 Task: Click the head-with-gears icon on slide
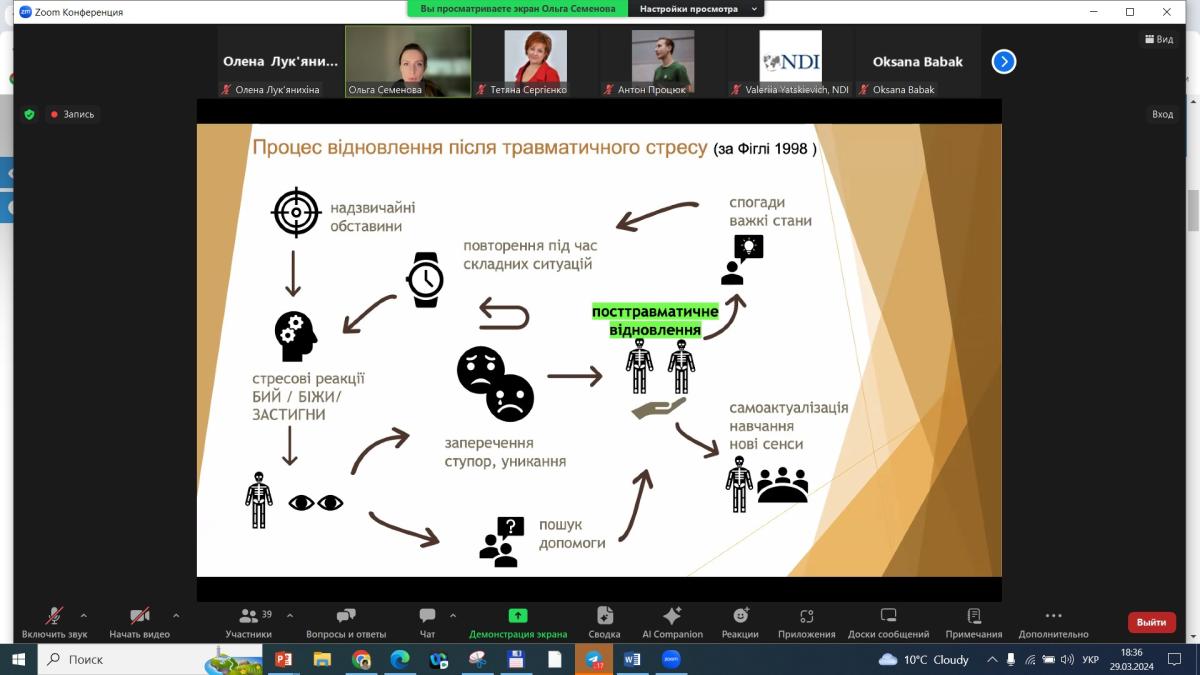point(296,336)
